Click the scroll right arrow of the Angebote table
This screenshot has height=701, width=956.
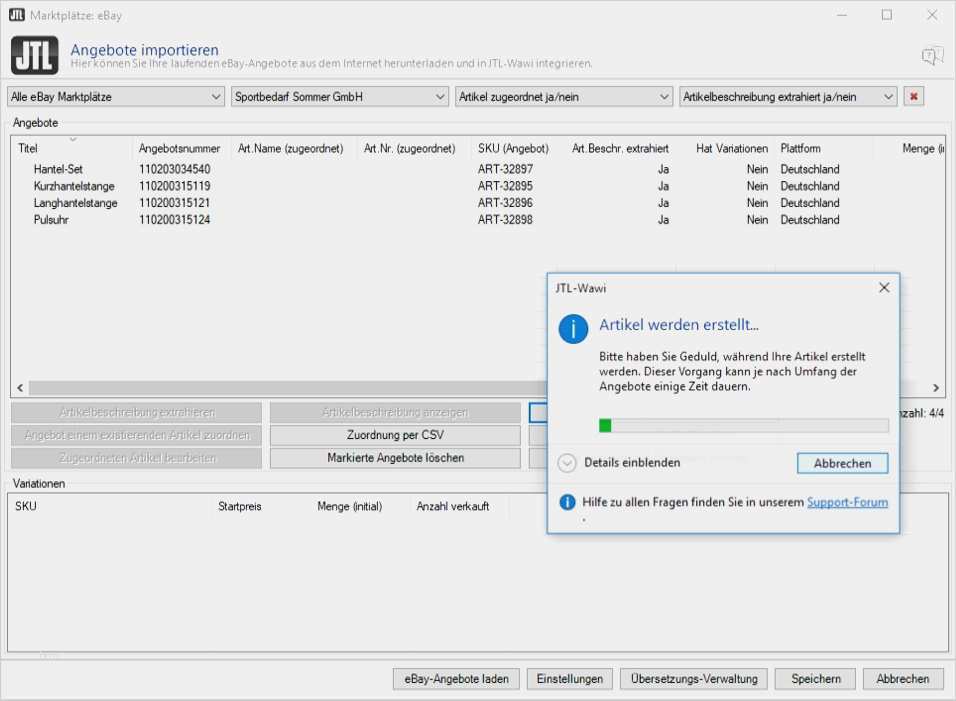tap(936, 388)
